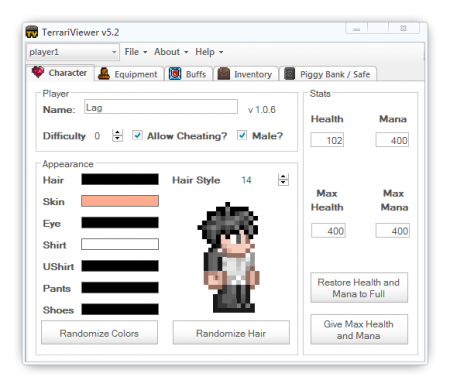Click the Piggy Bank safe icon
Viewport: 450px width, 387px height.
click(289, 74)
